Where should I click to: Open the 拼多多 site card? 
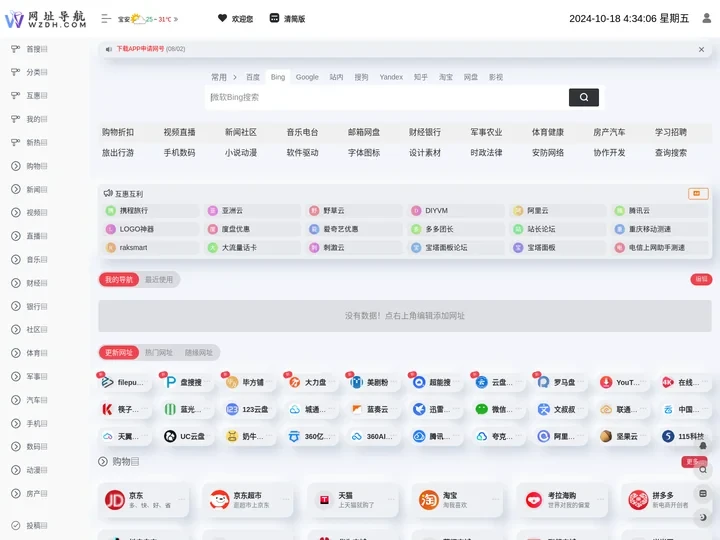coord(666,500)
